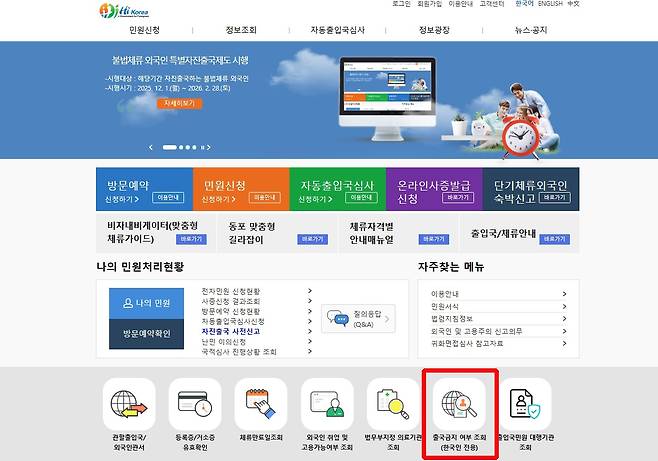
Task: Open the 체류만료일조회 calendar icon
Action: click(262, 405)
